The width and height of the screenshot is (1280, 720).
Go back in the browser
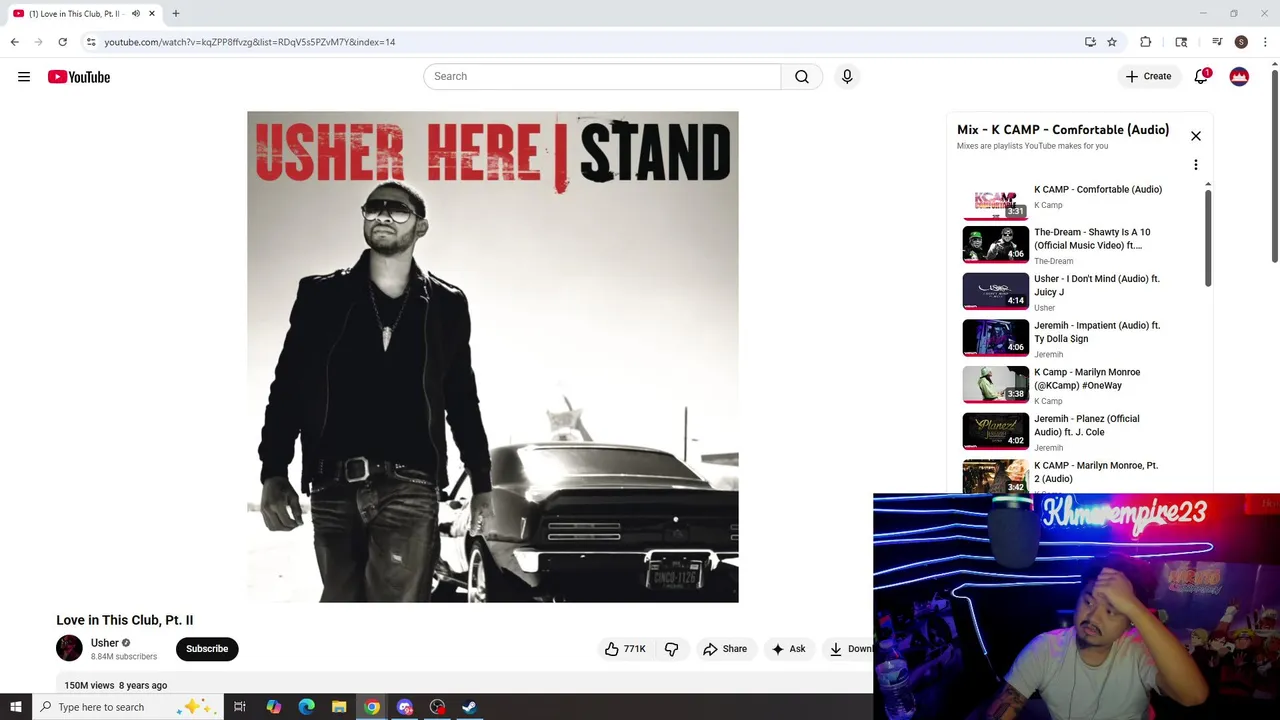click(14, 42)
